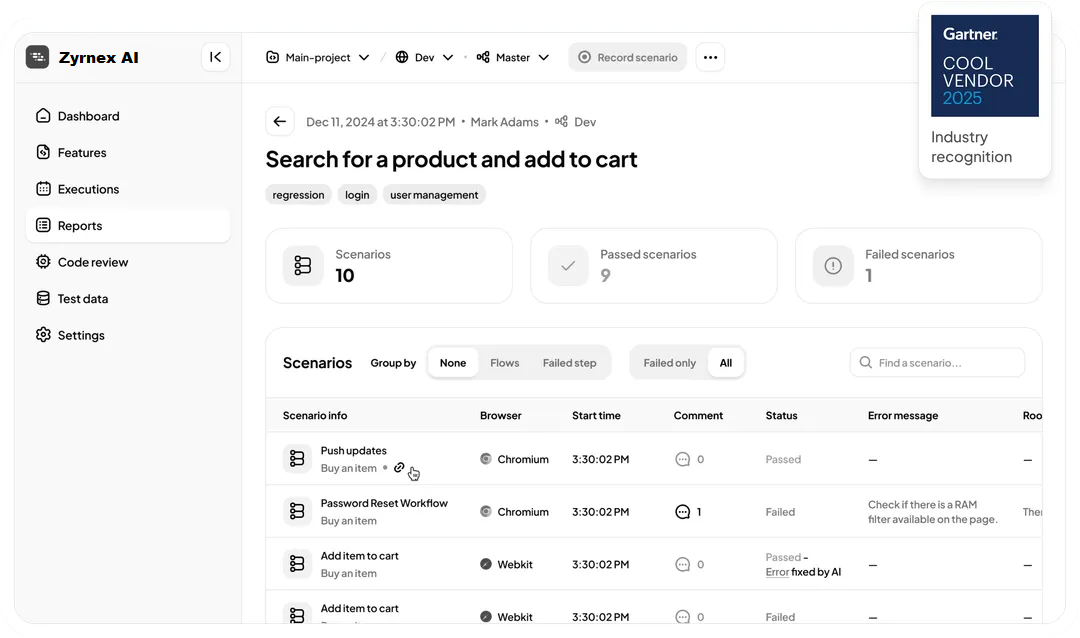Open the Push updates scenario name
1080x638 pixels.
pos(353,451)
